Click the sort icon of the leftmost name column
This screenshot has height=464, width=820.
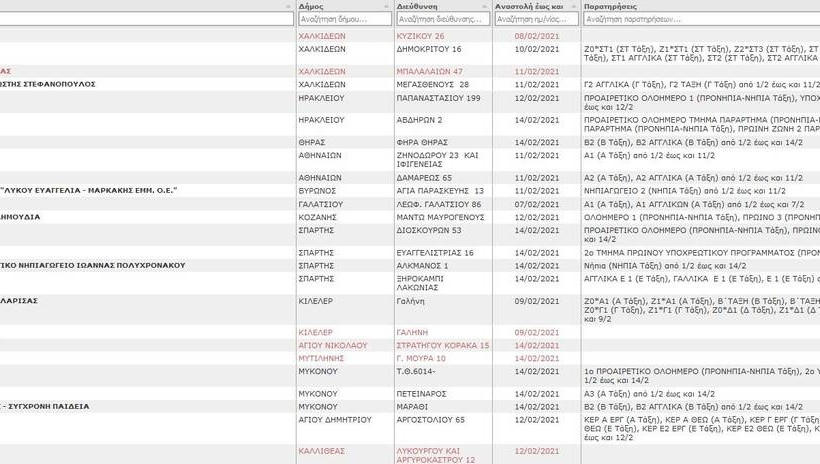click(x=289, y=6)
